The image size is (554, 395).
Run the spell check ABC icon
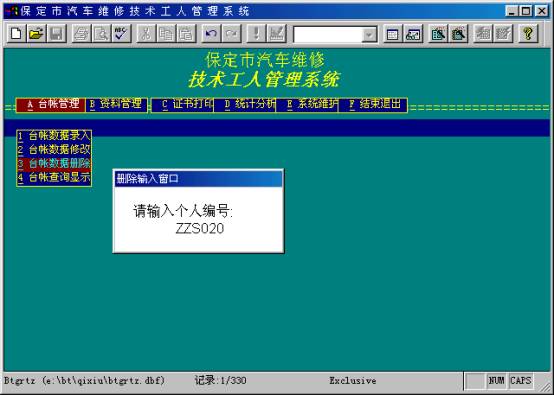pos(122,34)
